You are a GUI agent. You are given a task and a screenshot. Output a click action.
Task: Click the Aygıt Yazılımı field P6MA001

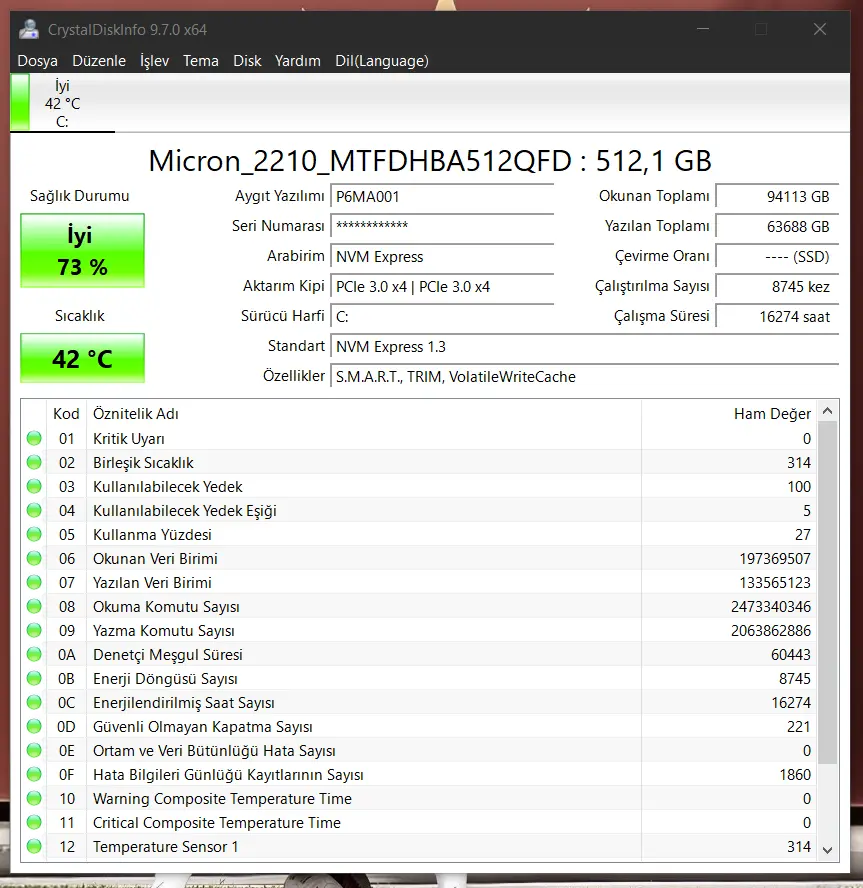(x=442, y=197)
